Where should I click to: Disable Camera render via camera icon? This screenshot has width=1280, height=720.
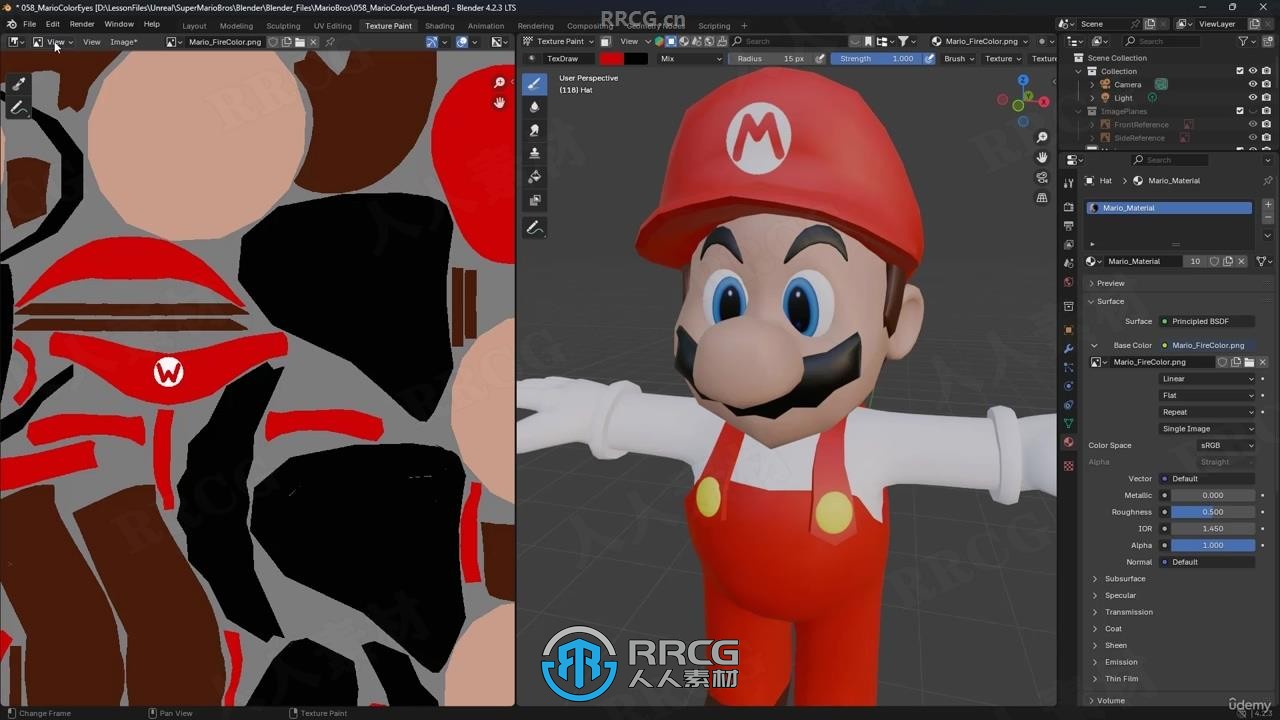pyautogui.click(x=1267, y=84)
